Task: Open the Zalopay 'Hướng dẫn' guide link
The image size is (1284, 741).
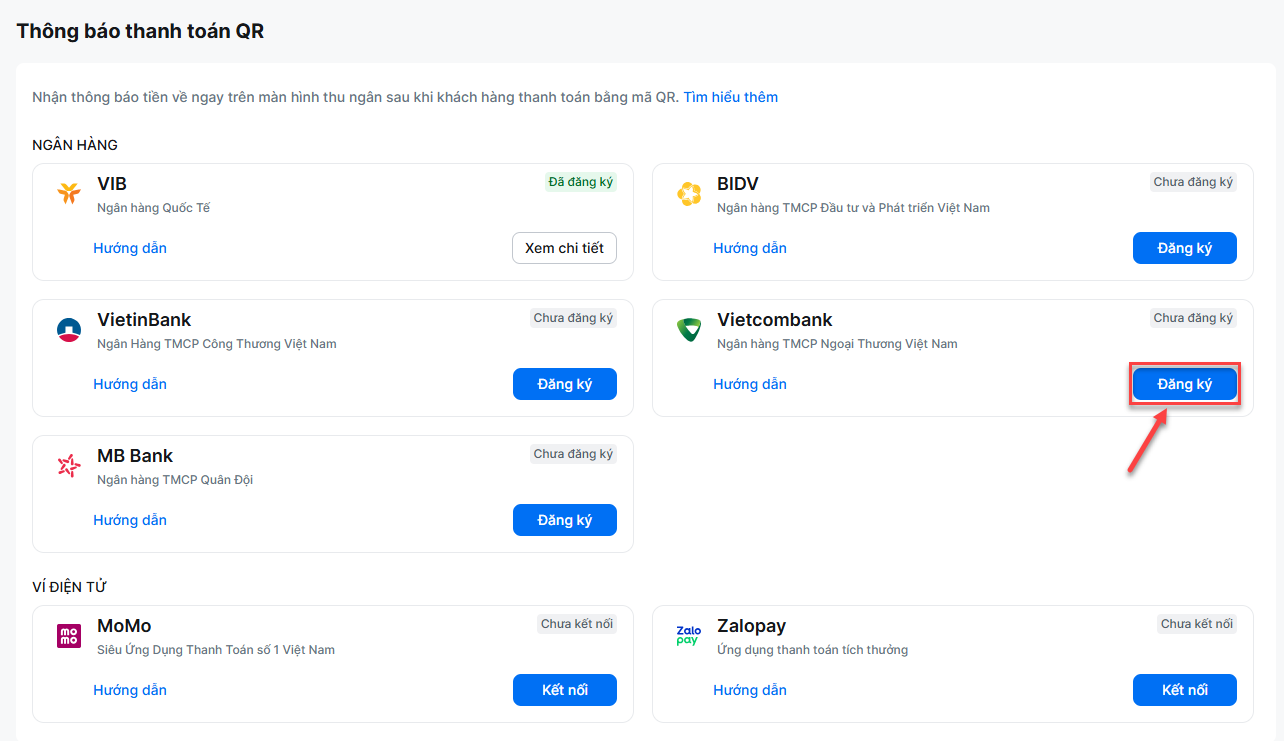Action: (x=750, y=690)
